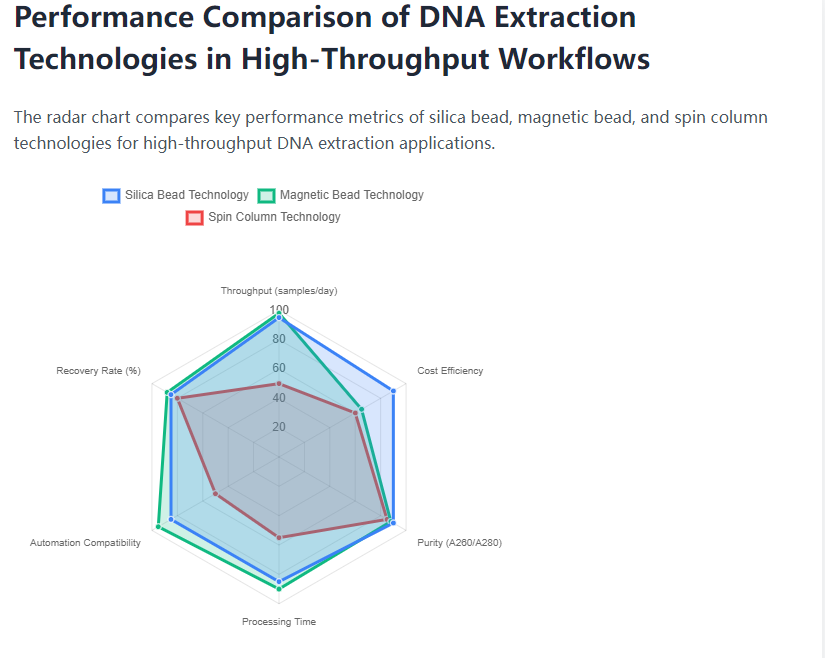Viewport: 825px width, 658px height.
Task: Click the vertical scrollbar on the right edge
Action: point(821,329)
